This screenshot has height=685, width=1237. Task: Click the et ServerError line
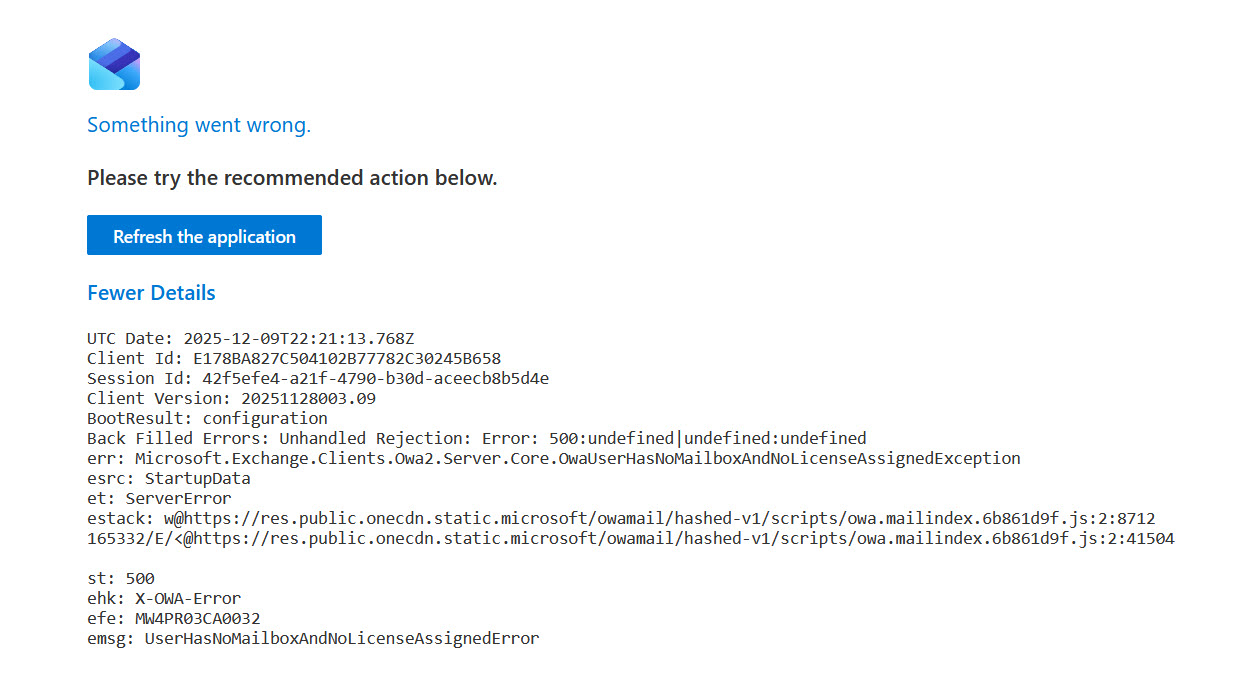point(159,499)
